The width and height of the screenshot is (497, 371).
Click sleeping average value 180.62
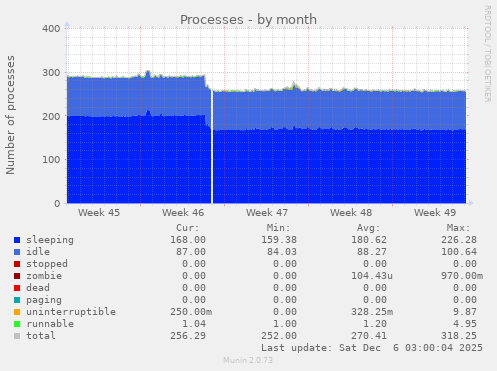[x=369, y=240]
